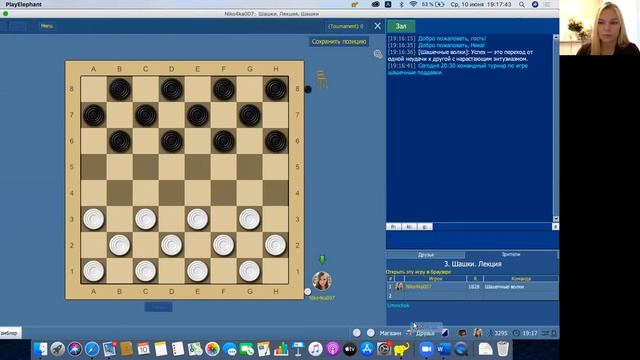Open Zoom from the Dock
This screenshot has width=640, height=360.
(x=426, y=349)
